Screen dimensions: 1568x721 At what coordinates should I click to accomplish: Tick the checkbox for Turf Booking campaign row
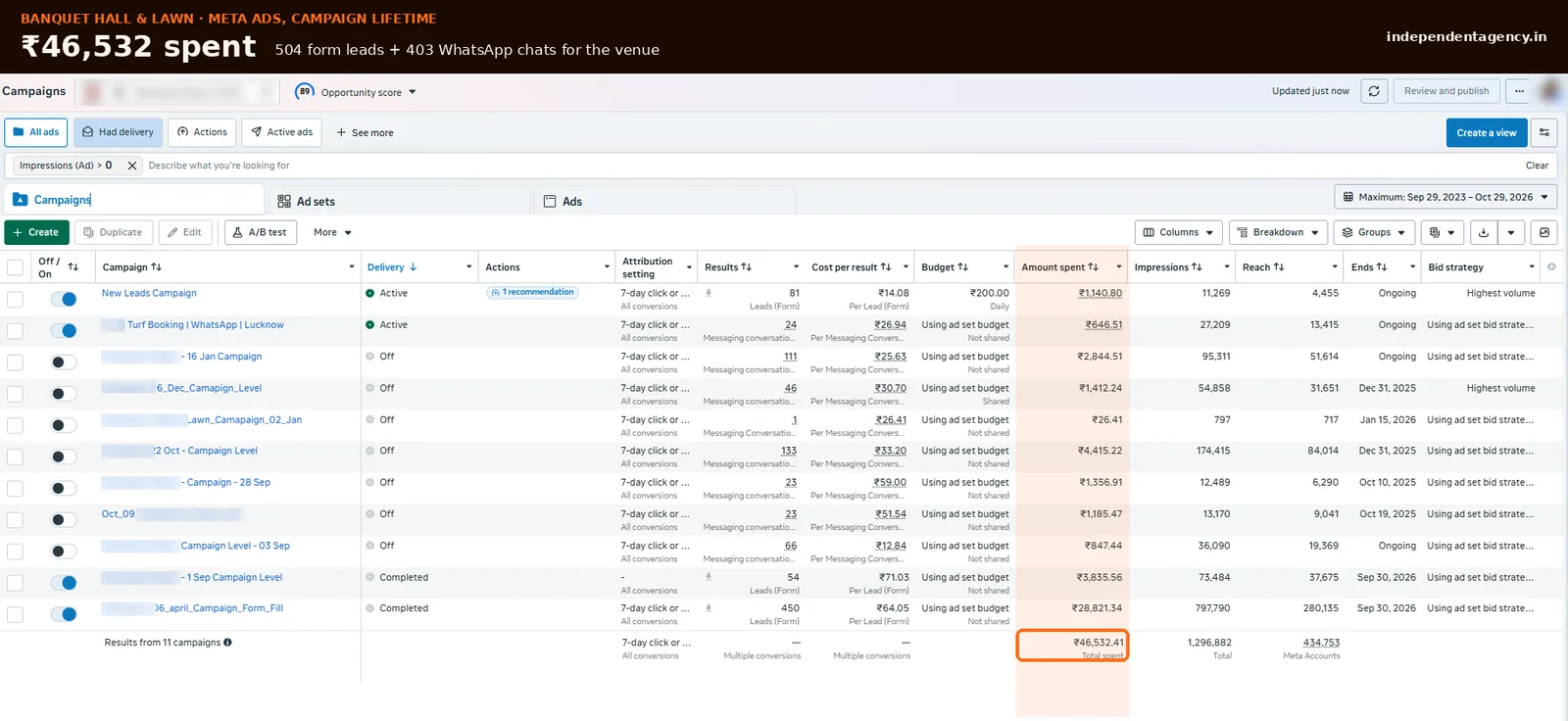pyautogui.click(x=15, y=331)
